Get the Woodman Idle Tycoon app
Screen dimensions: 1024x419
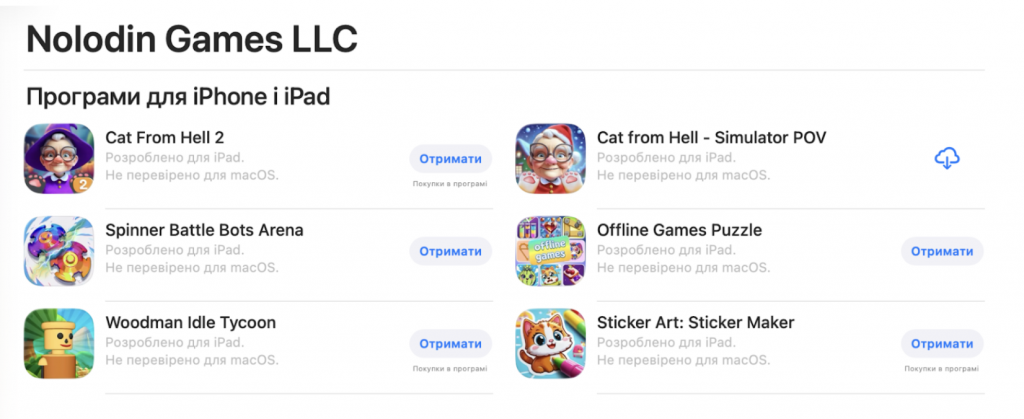(x=451, y=344)
